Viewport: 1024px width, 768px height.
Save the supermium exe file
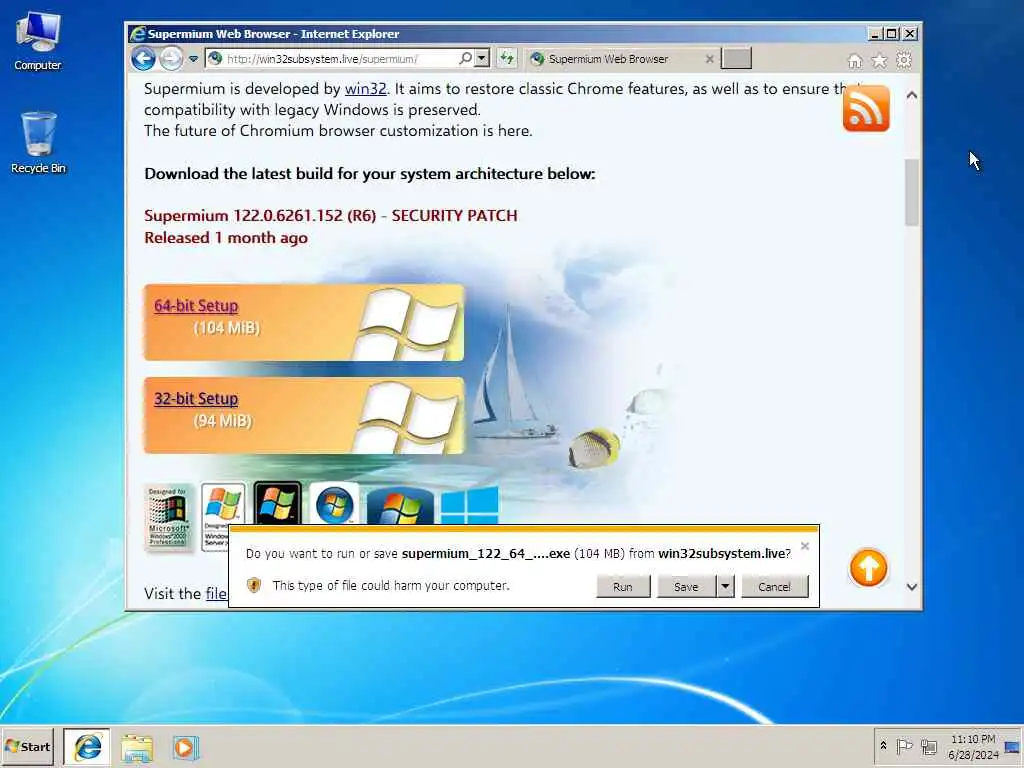(x=686, y=586)
